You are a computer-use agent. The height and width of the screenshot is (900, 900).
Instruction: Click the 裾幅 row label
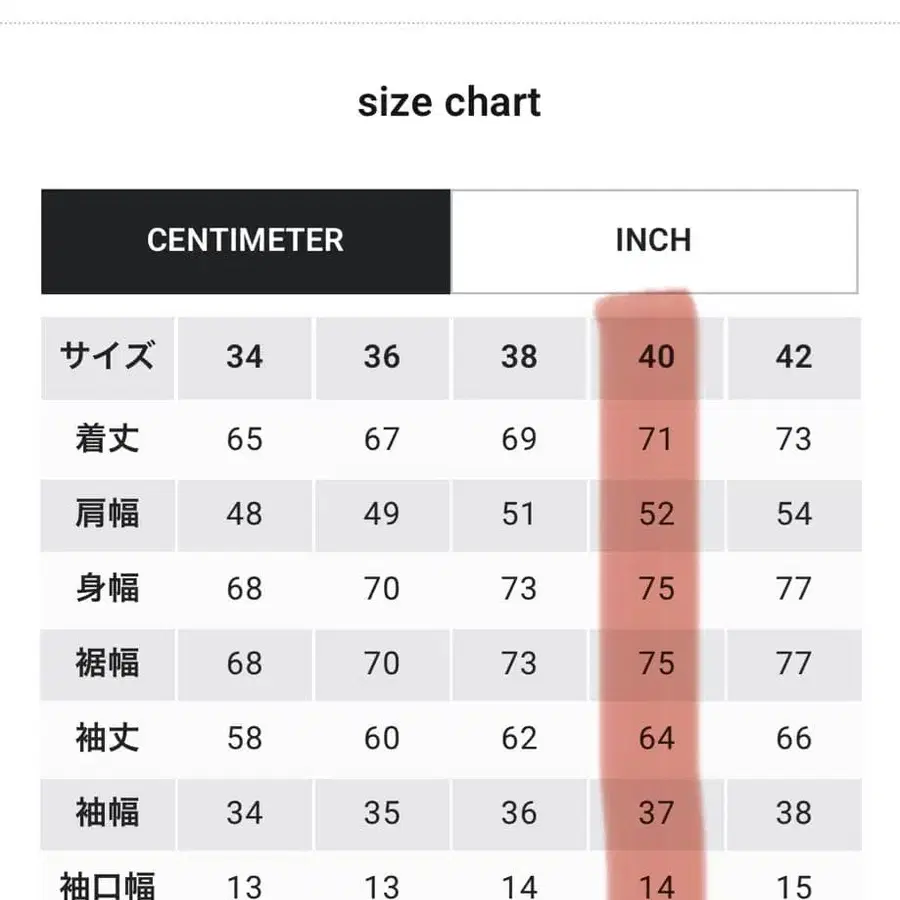coord(107,663)
